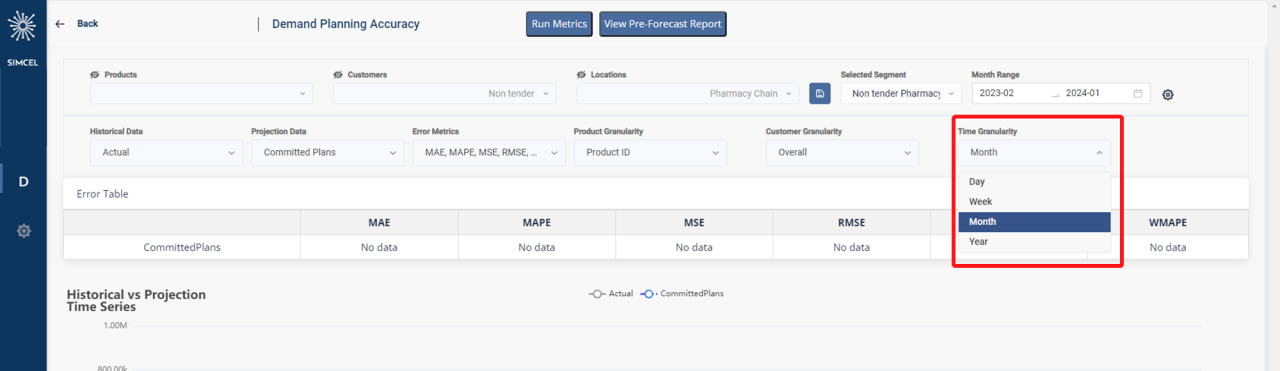Select Month granularity option
1280x371 pixels.
click(1034, 222)
